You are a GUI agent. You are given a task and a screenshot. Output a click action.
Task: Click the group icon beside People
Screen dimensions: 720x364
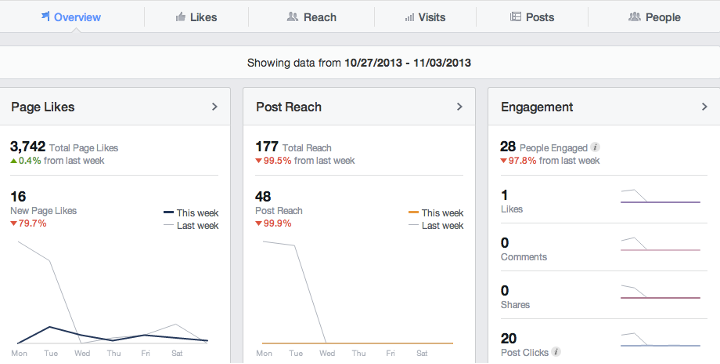click(x=634, y=17)
